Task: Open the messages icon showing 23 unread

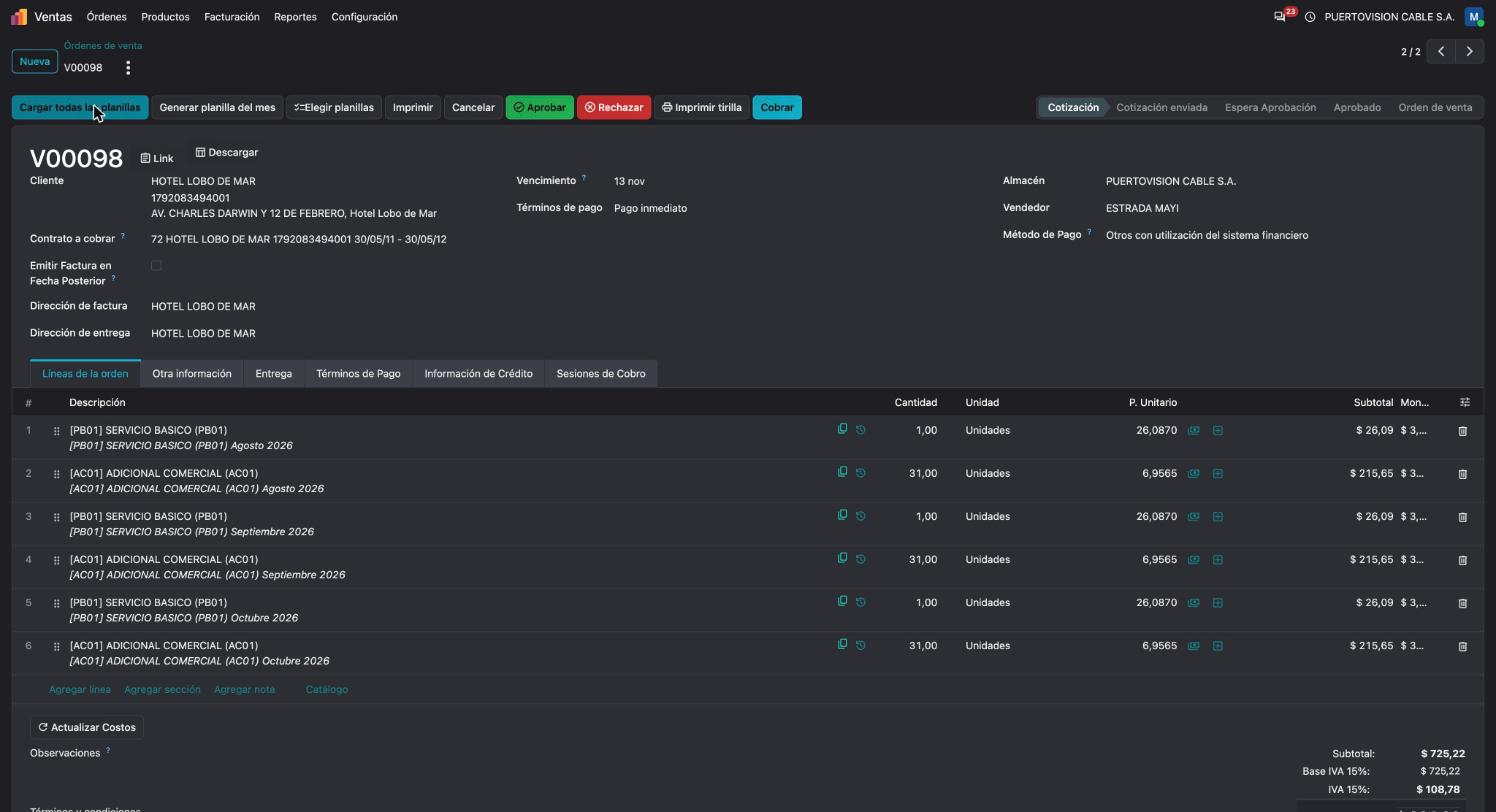Action: (1280, 17)
